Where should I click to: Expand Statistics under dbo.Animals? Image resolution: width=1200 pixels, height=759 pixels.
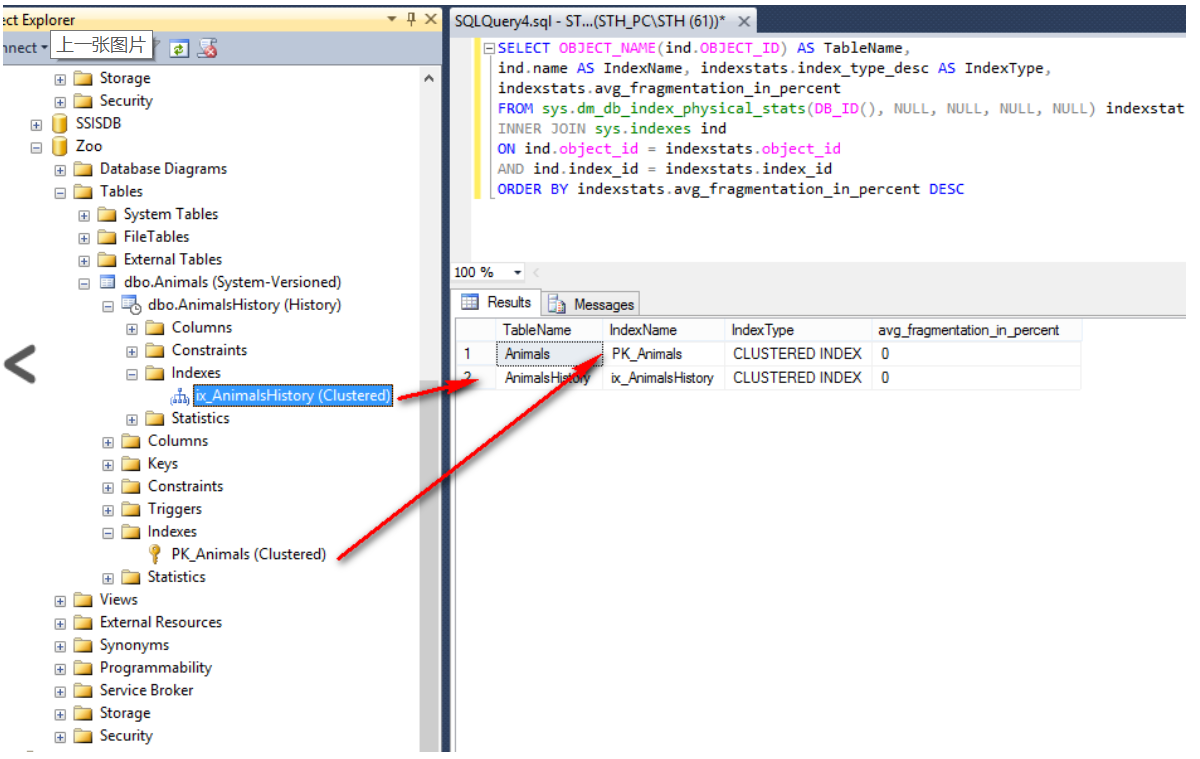[x=107, y=576]
